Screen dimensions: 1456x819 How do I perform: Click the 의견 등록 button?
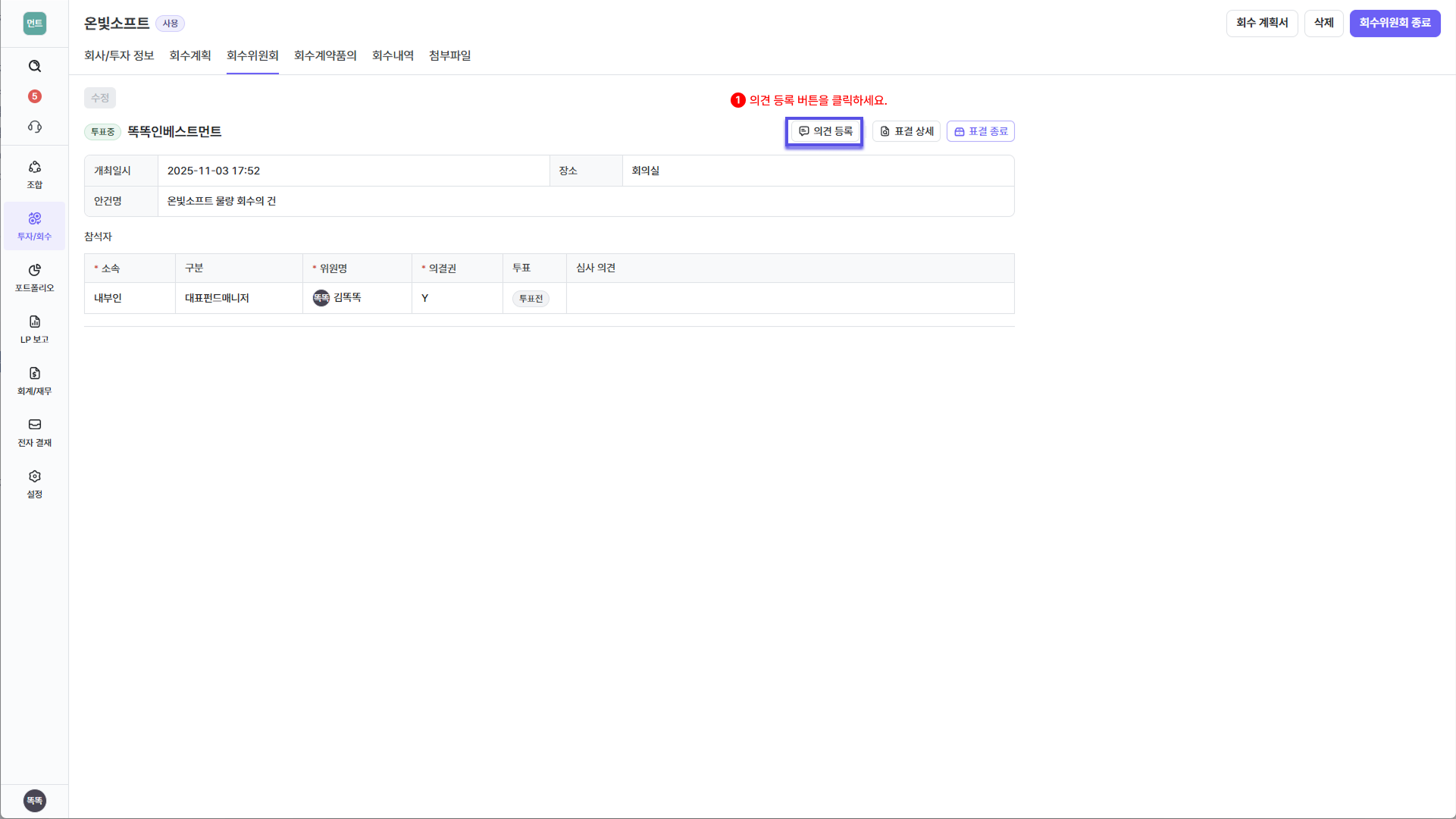825,131
